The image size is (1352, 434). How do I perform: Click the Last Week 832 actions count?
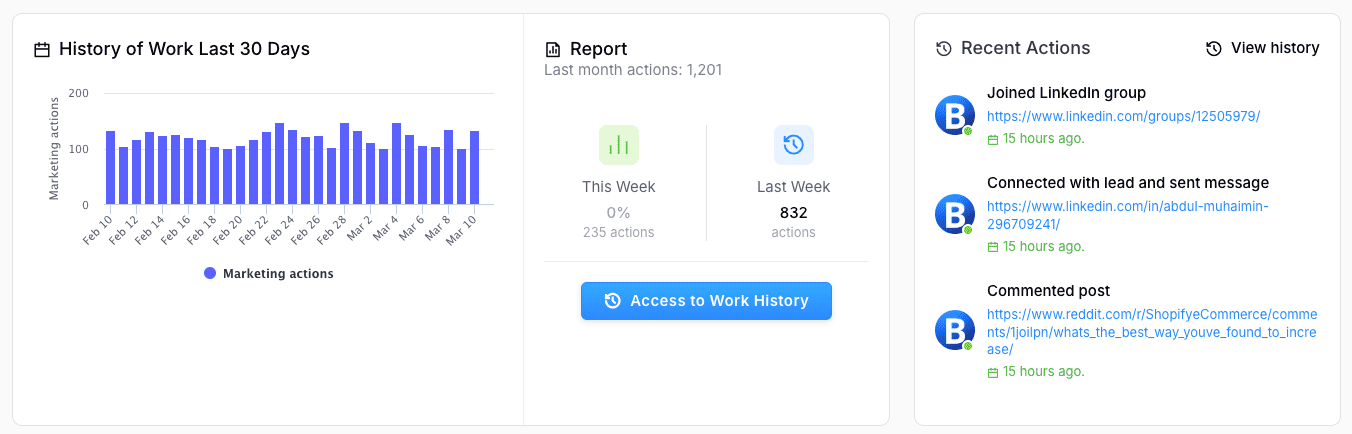(793, 213)
